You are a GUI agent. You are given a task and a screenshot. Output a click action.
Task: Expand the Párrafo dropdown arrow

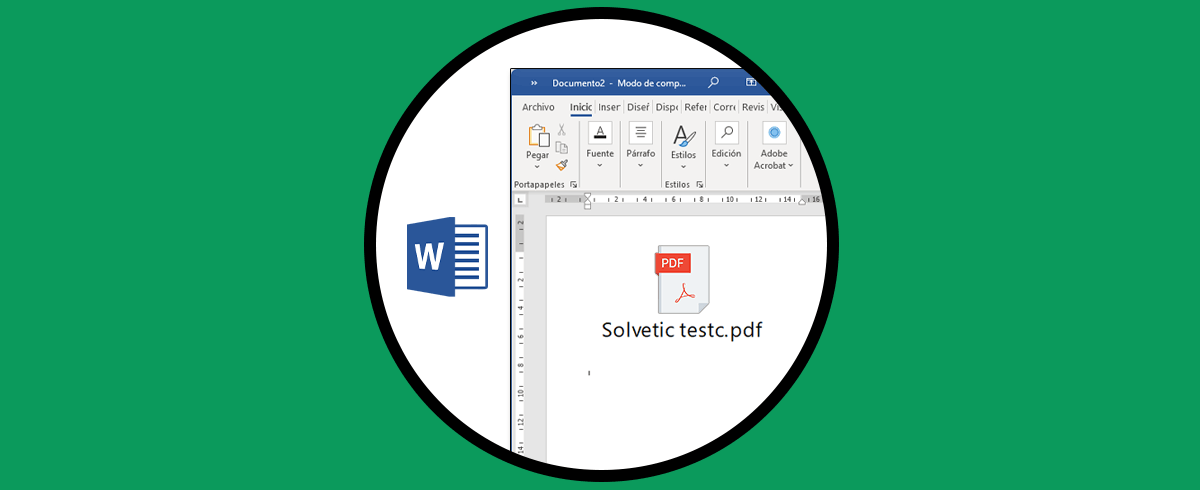[x=641, y=166]
